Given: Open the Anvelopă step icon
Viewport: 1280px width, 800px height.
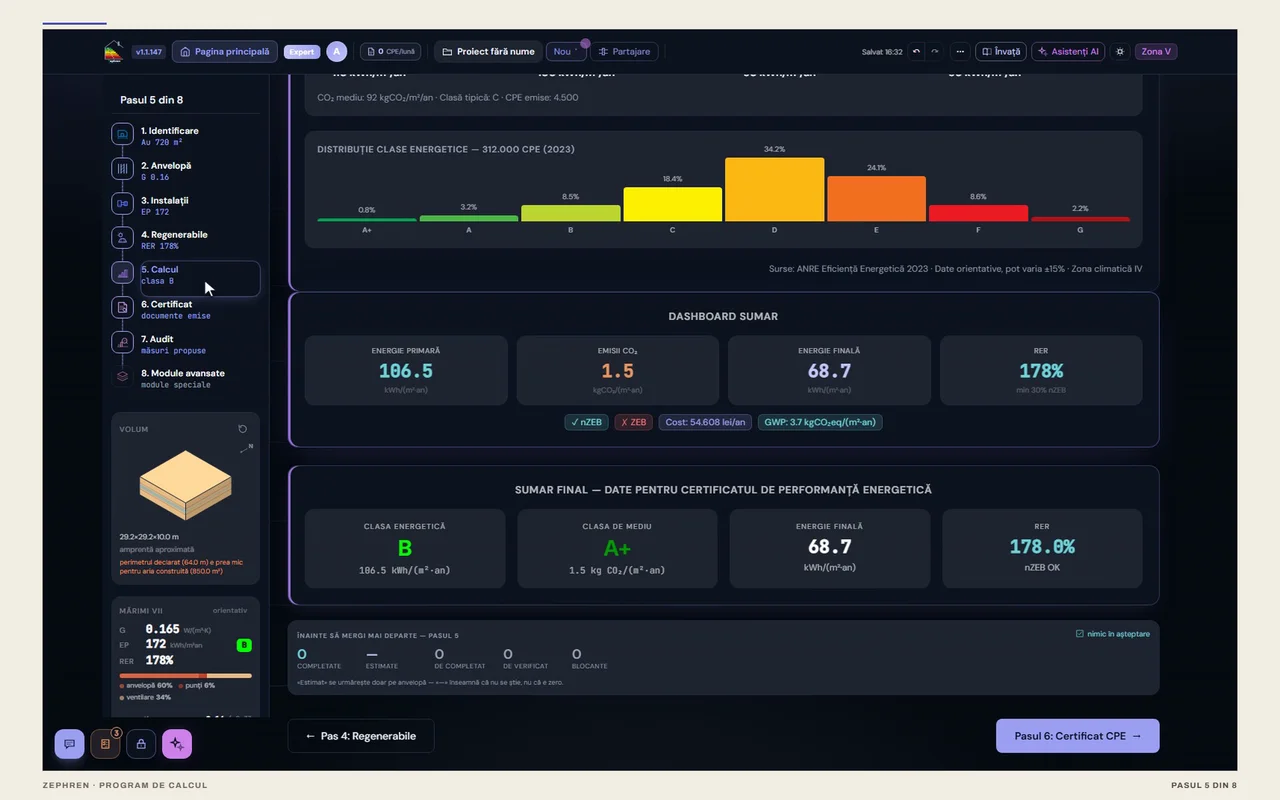Looking at the screenshot, I should (122, 169).
